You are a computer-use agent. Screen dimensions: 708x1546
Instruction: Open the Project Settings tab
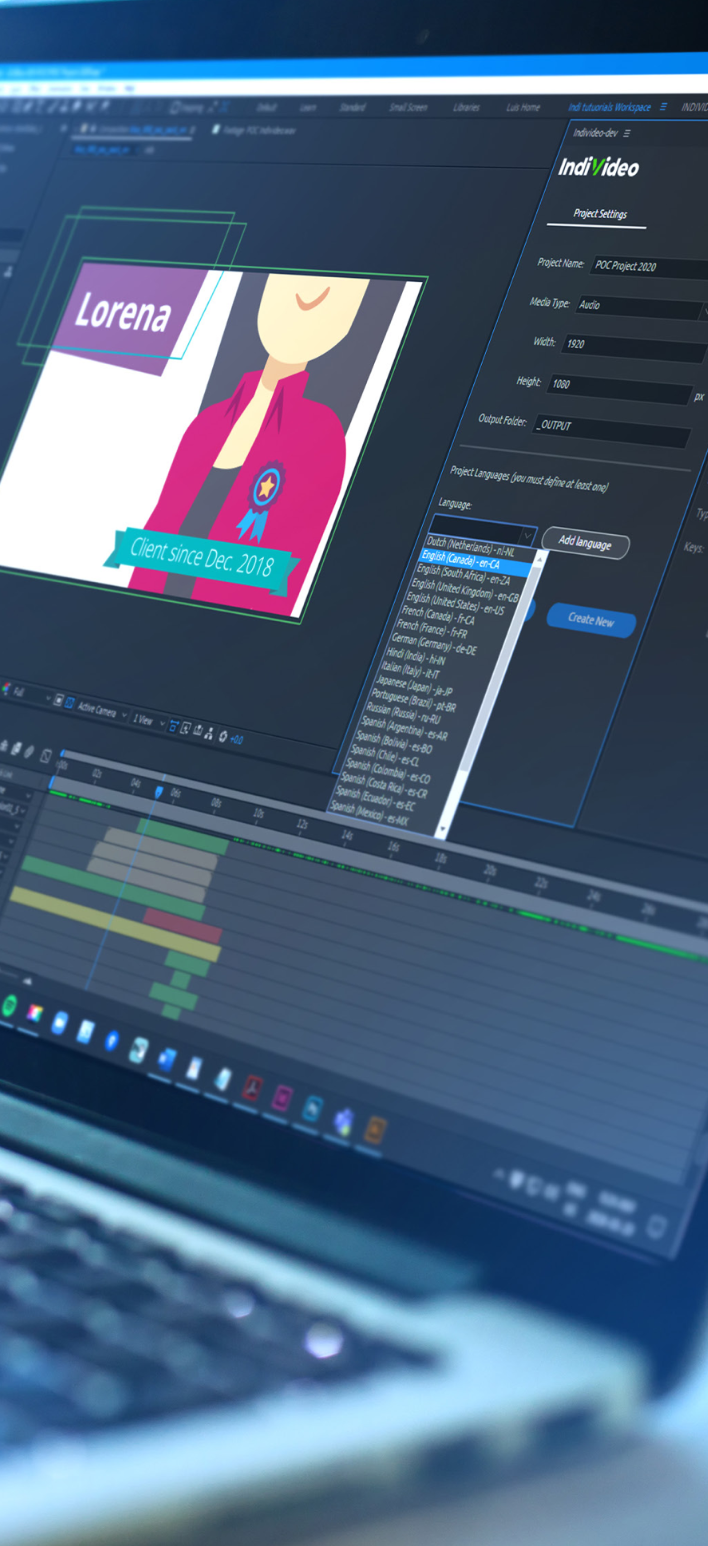point(600,214)
